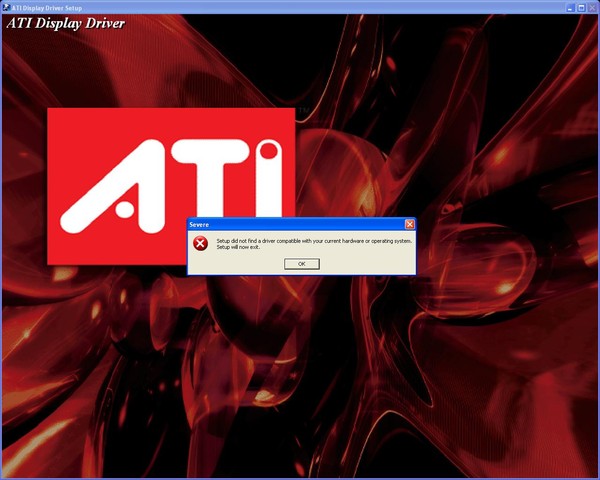Click the ATI Display Driver Setup title bar icon
The image size is (600, 480).
tap(6, 7)
